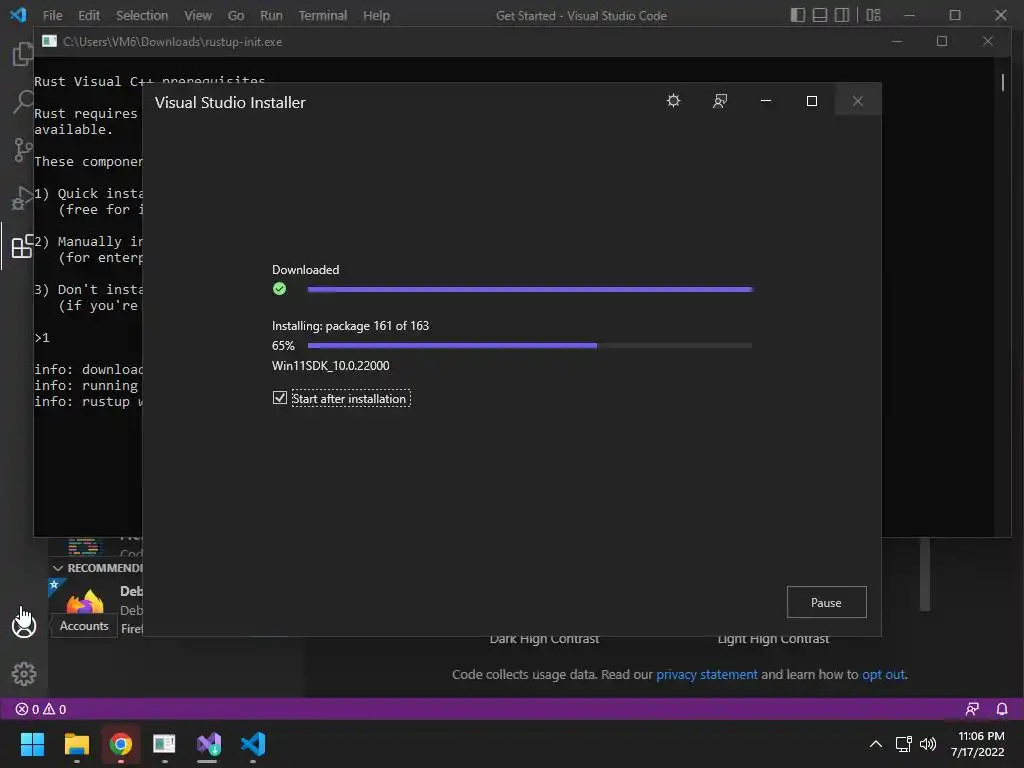Click the volume tray icon
This screenshot has width=1024, height=768.
pos(927,744)
